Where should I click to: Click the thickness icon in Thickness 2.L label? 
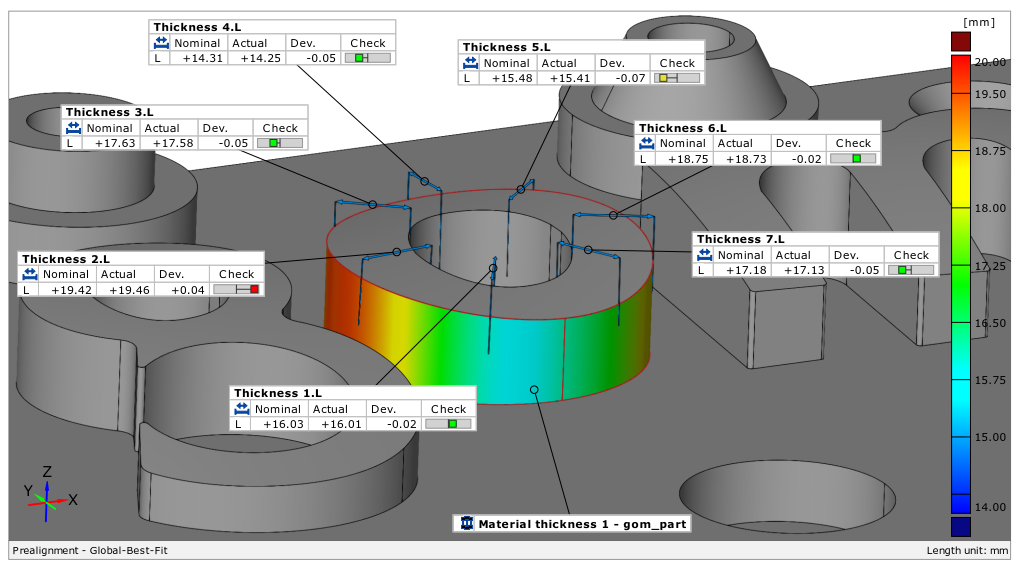(x=29, y=274)
